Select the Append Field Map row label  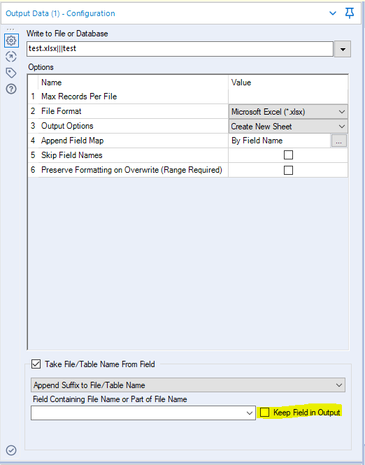pos(72,141)
